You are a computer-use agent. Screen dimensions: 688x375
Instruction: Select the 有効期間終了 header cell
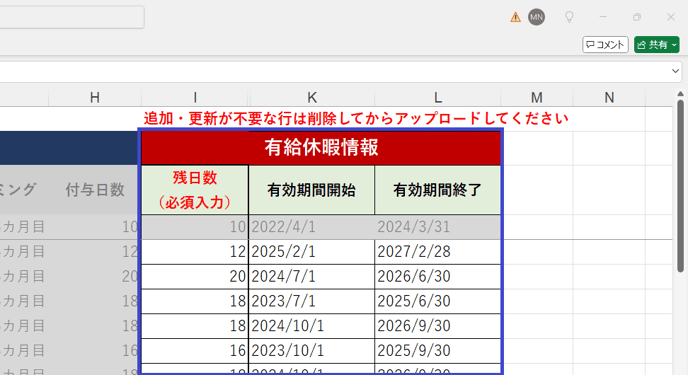437,190
